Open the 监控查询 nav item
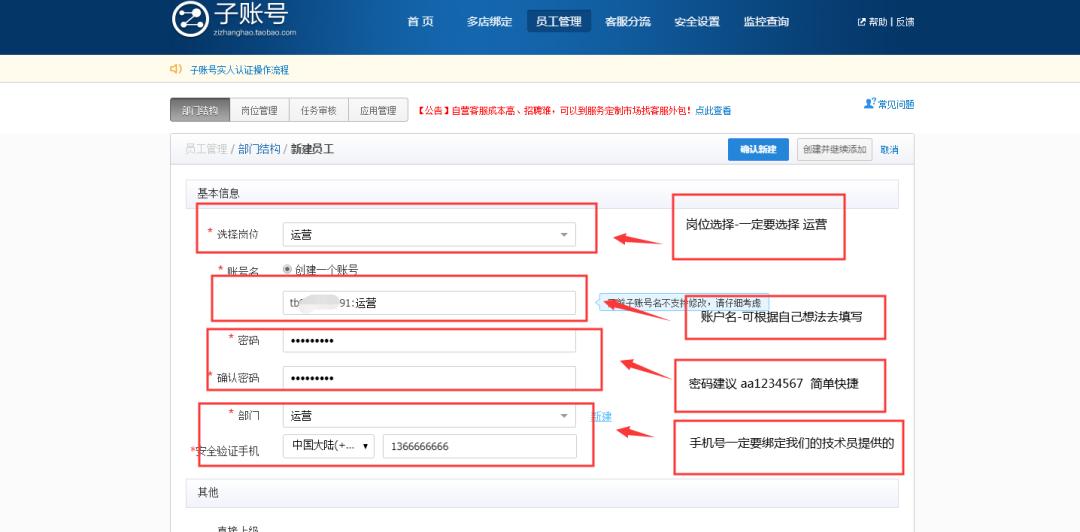 coord(766,21)
